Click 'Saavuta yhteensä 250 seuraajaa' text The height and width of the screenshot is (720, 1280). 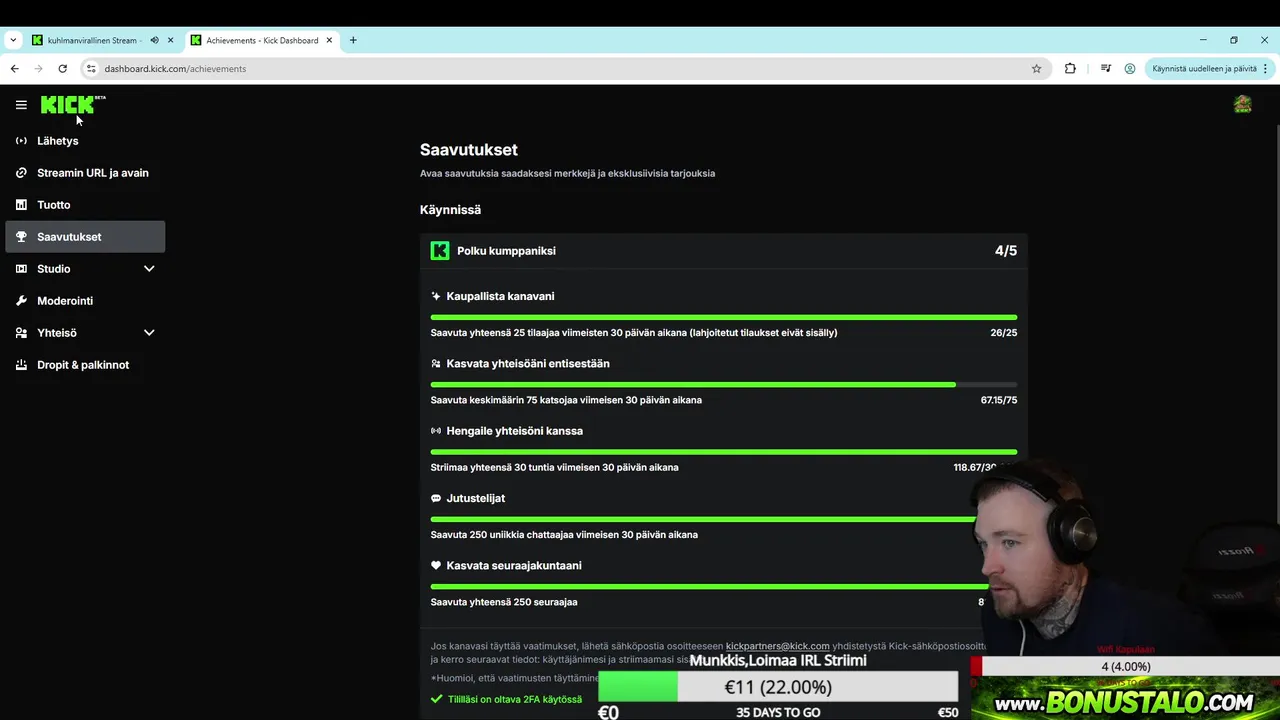[x=504, y=602]
